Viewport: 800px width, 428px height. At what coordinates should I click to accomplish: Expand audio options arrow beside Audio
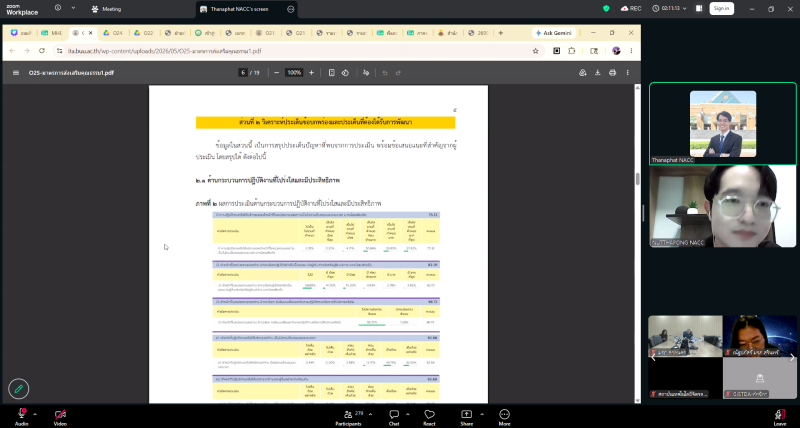[x=35, y=414]
